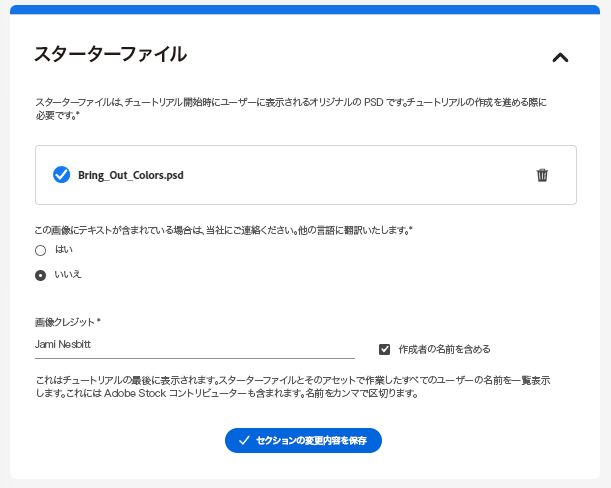Toggle the 作成者の名前を含める checkbox
Viewport: 611px width, 488px height.
(384, 349)
